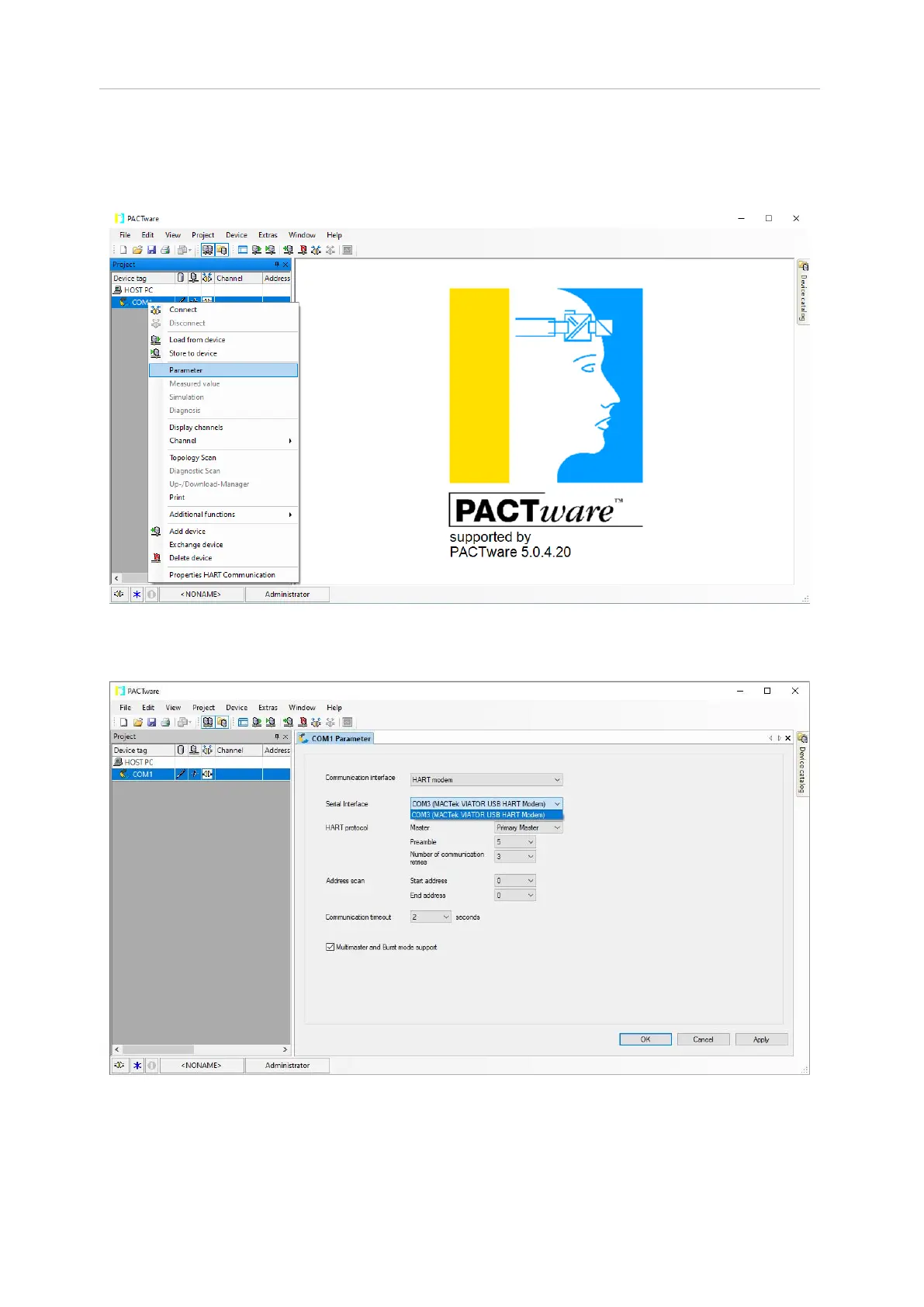Expand Additional functions submenu in context menu
Image resolution: width=924 pixels, height=1307 pixels.
click(x=223, y=515)
